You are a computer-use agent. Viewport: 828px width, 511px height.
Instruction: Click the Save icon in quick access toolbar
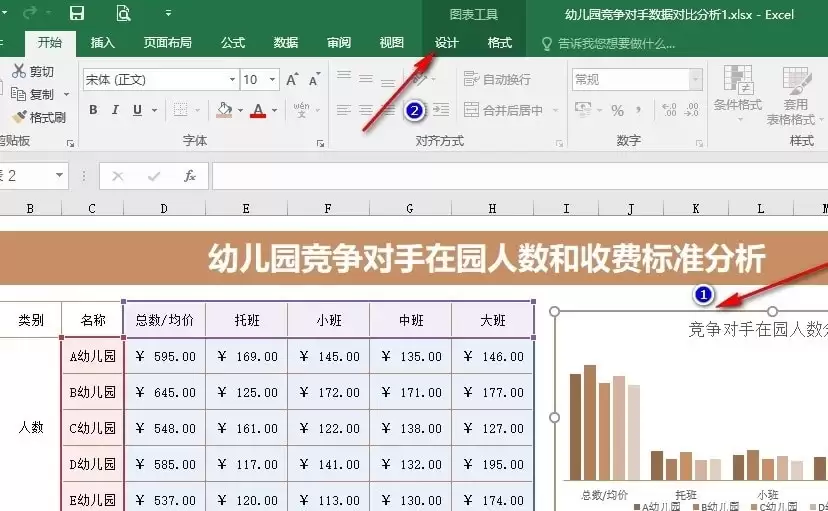[x=77, y=13]
